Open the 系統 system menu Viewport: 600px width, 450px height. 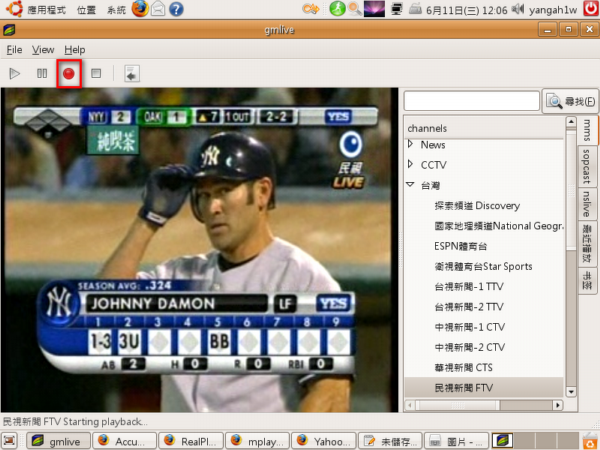116,10
